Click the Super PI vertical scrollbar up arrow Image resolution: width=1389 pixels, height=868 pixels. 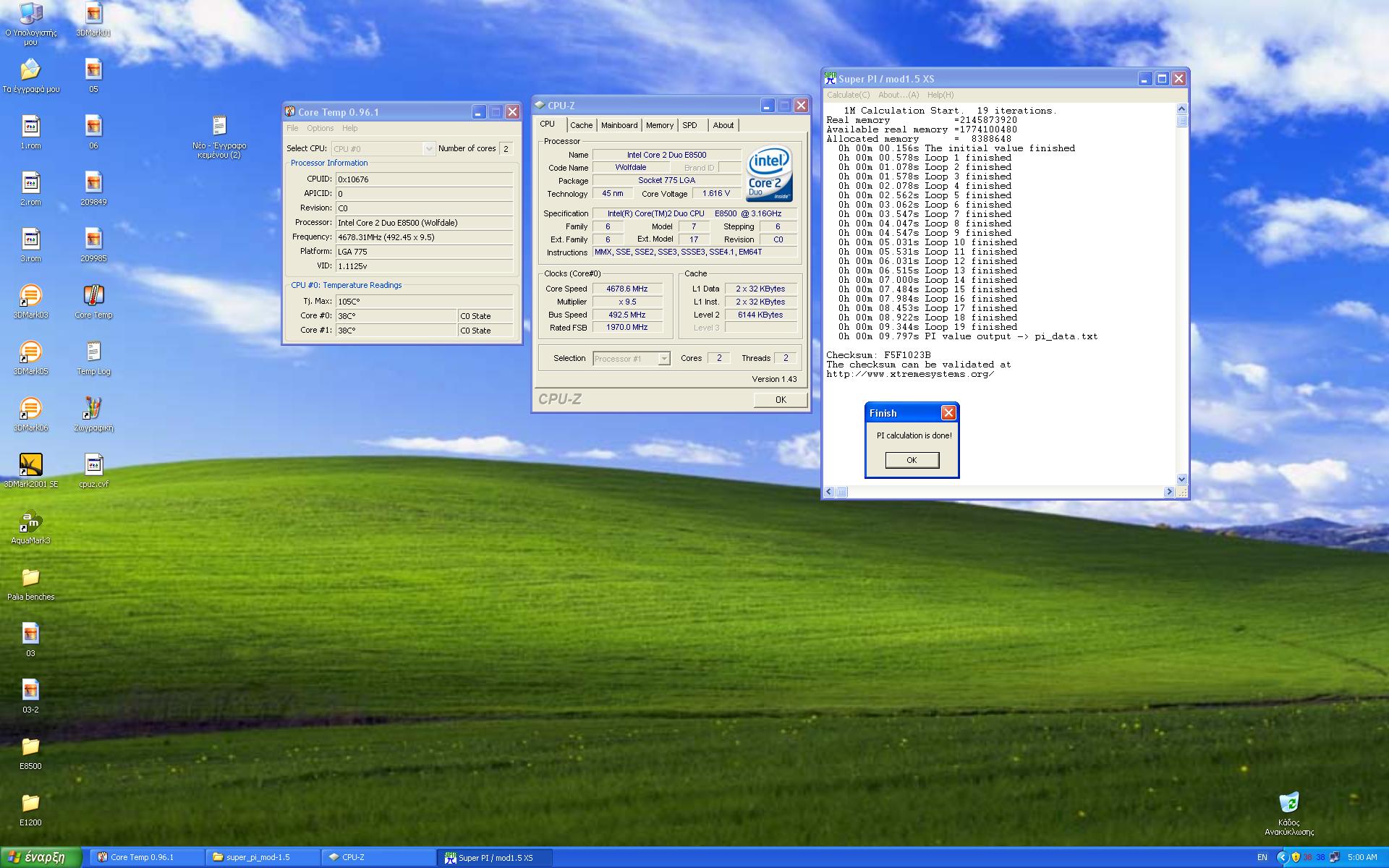click(1182, 109)
